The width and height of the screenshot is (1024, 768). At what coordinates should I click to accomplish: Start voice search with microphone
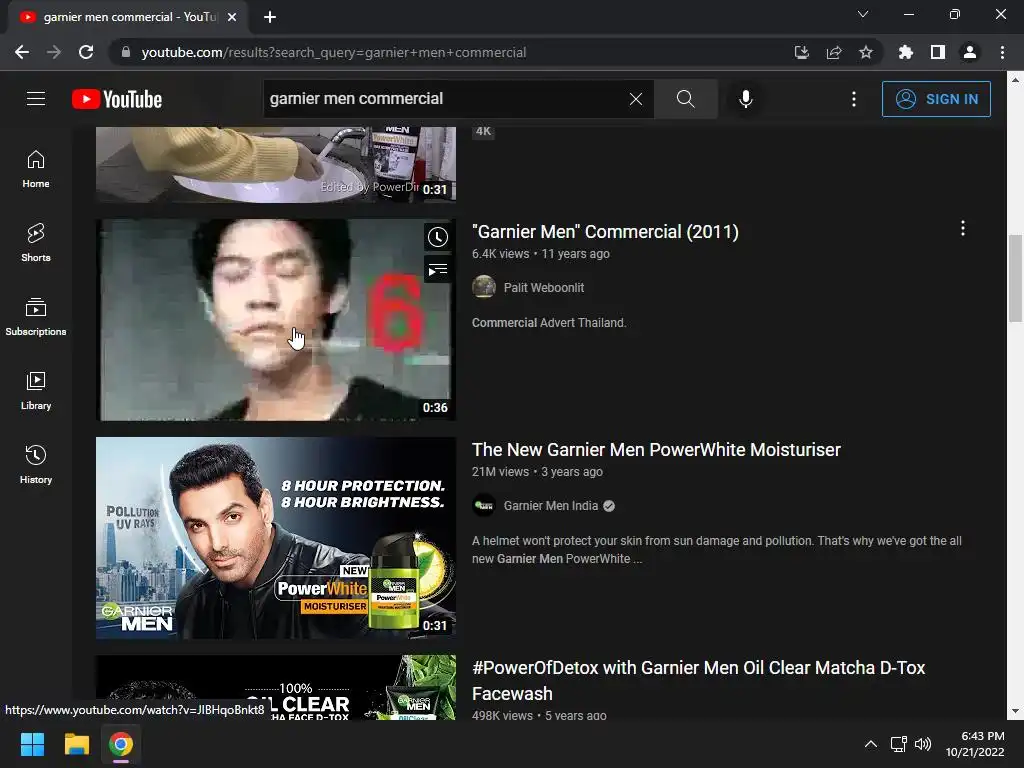(x=746, y=99)
